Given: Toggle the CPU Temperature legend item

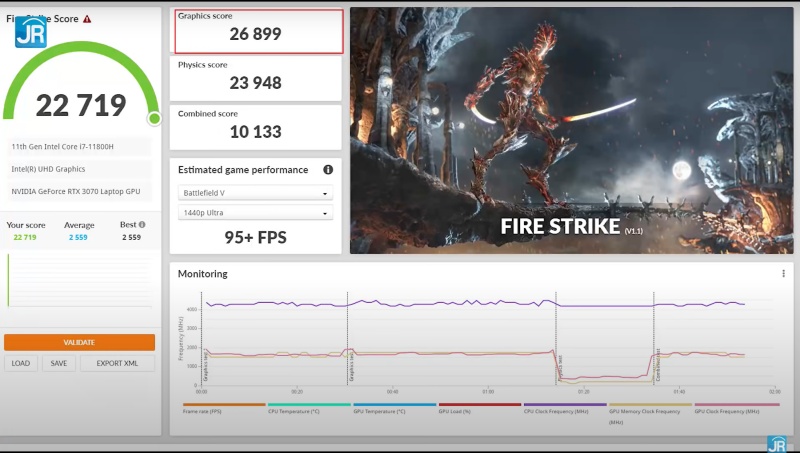Looking at the screenshot, I should coord(309,408).
